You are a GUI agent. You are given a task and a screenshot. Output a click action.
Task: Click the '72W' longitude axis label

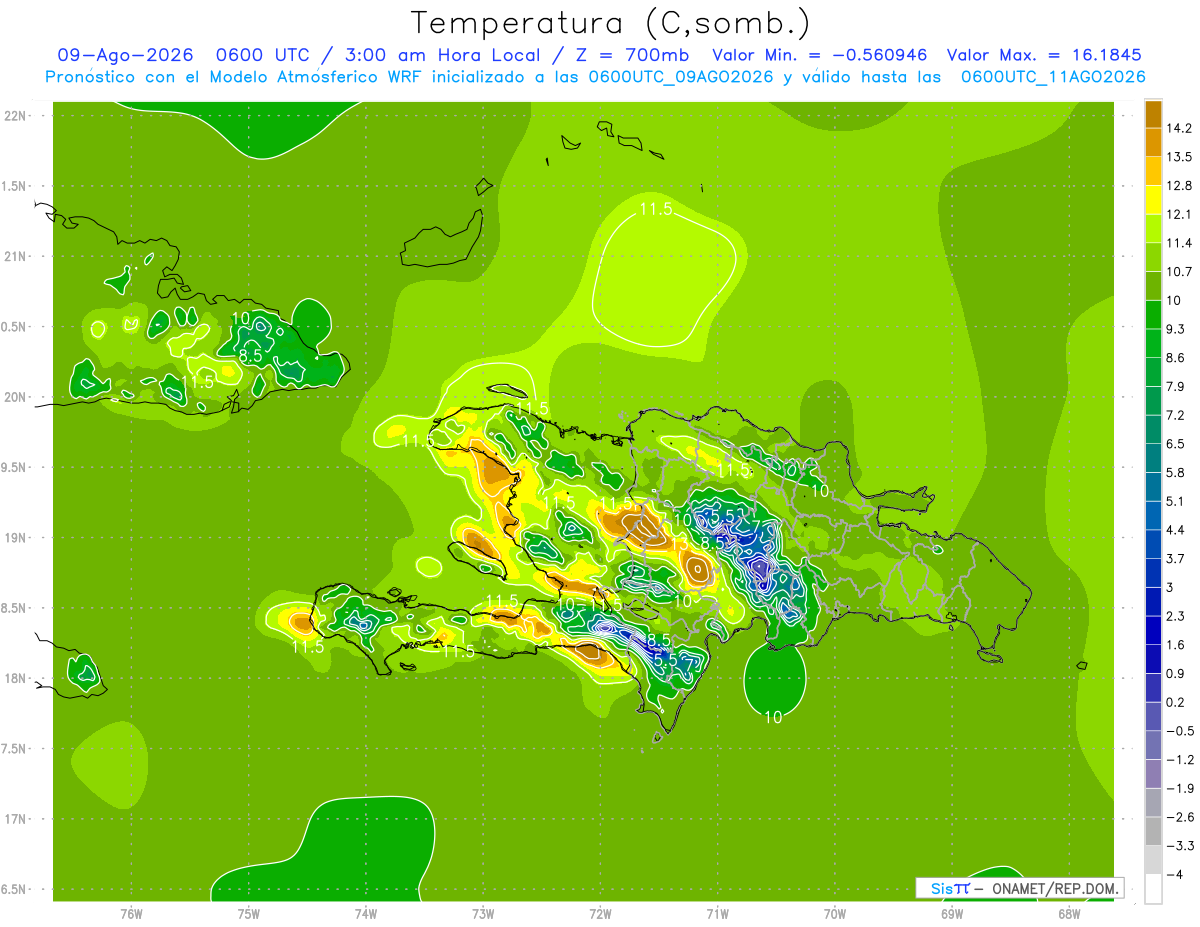point(600,914)
